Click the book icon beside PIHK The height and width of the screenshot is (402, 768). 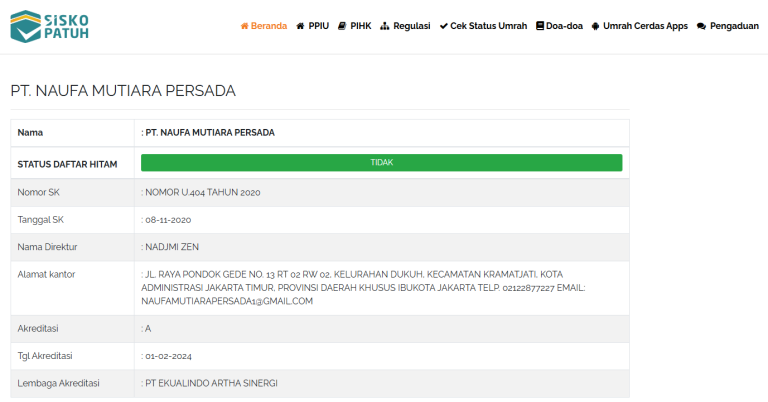(x=342, y=26)
